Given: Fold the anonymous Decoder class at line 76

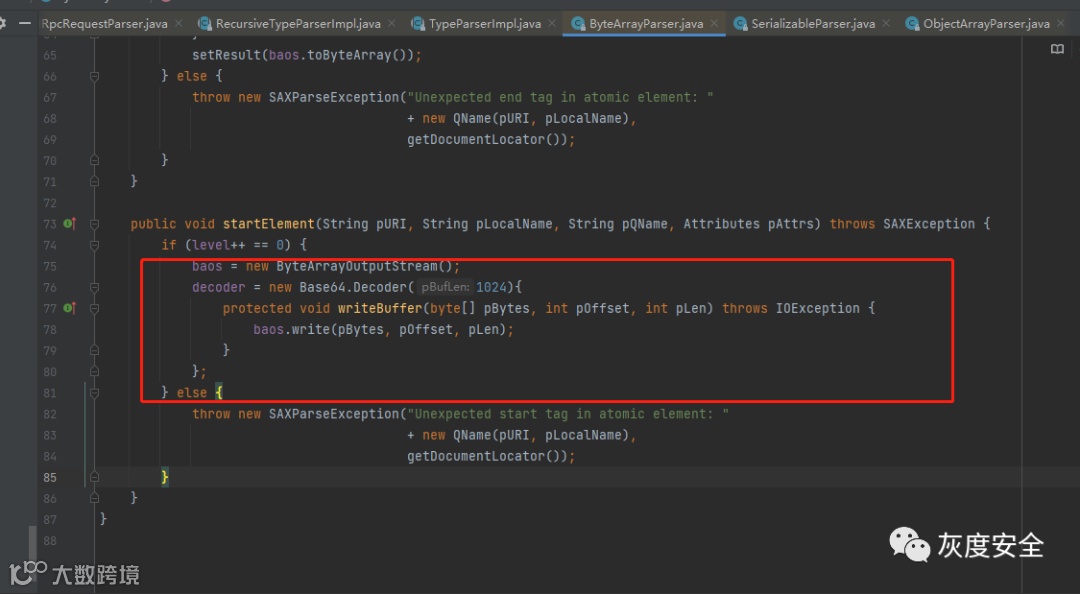Looking at the screenshot, I should click(94, 287).
